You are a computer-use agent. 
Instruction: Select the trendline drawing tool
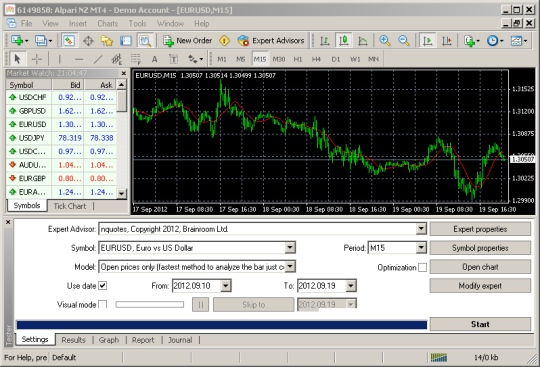pos(98,59)
